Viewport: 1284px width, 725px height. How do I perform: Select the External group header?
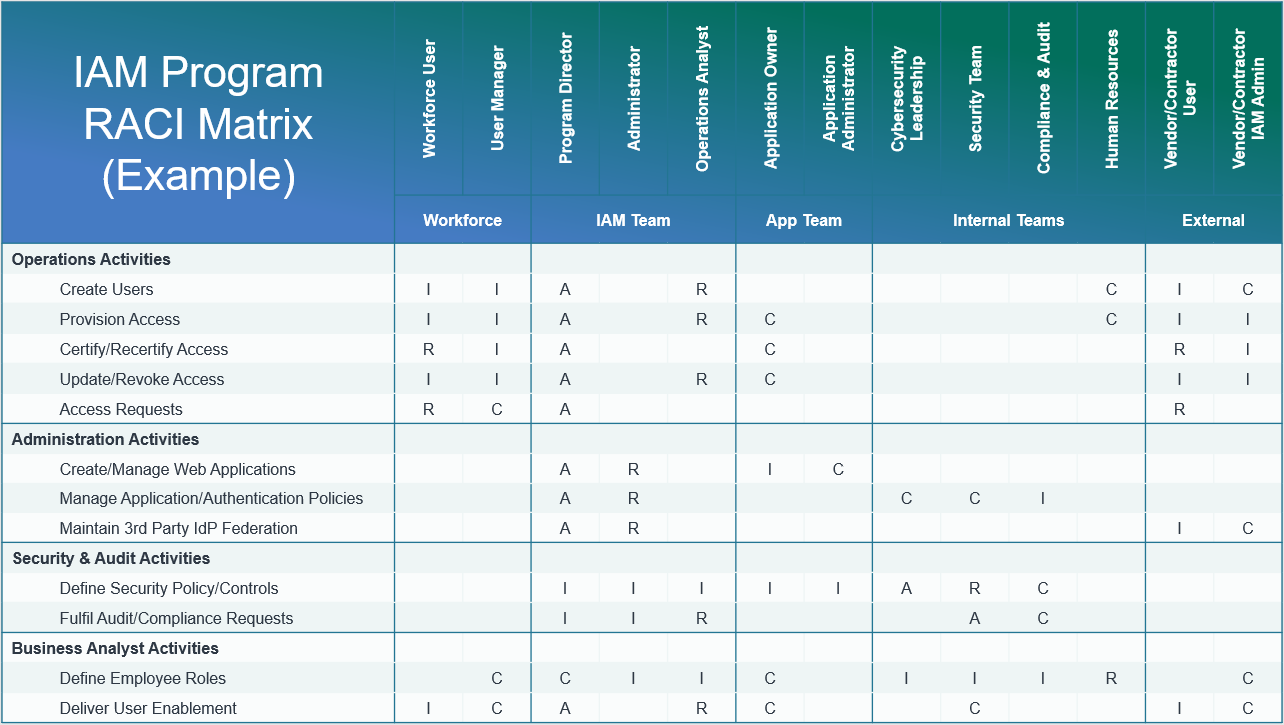[1213, 220]
